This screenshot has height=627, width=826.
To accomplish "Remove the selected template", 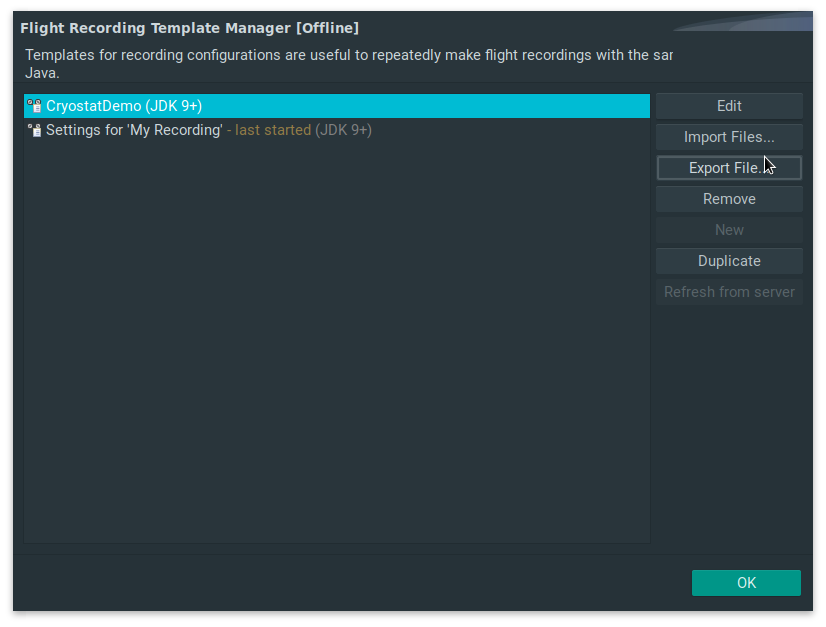I will (x=729, y=199).
